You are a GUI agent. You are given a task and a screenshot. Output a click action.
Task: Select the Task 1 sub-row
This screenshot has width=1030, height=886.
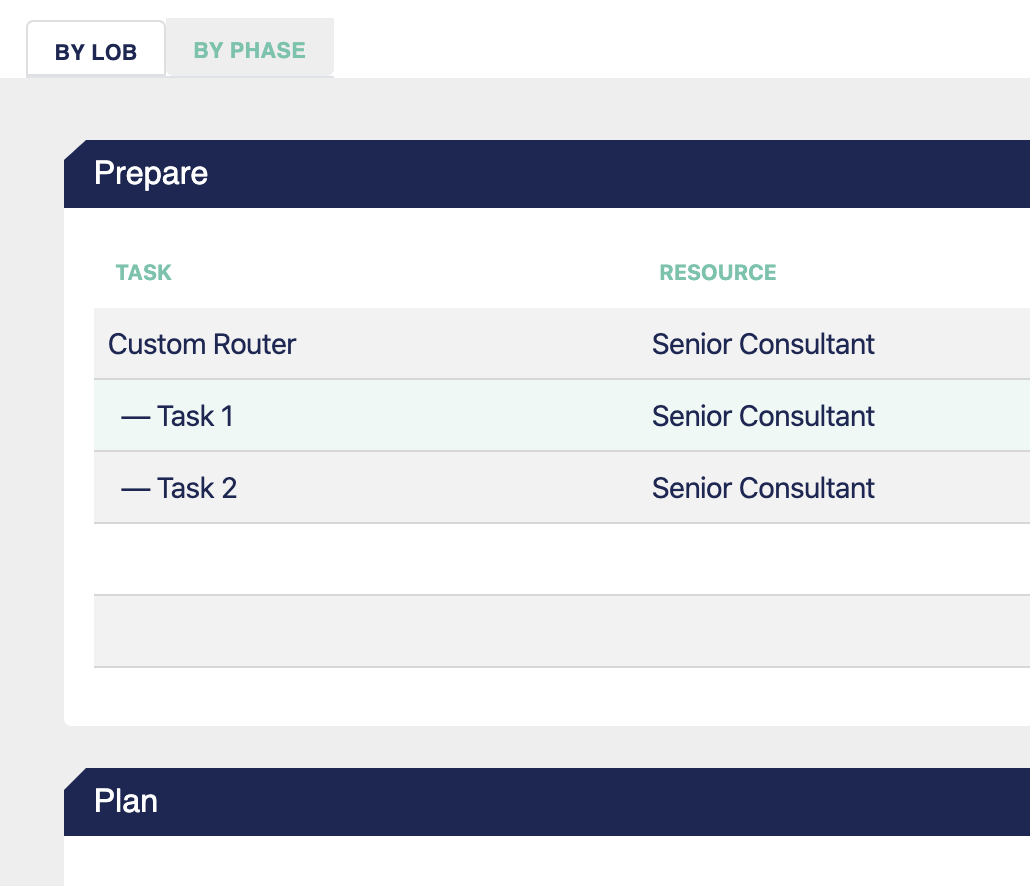562,416
